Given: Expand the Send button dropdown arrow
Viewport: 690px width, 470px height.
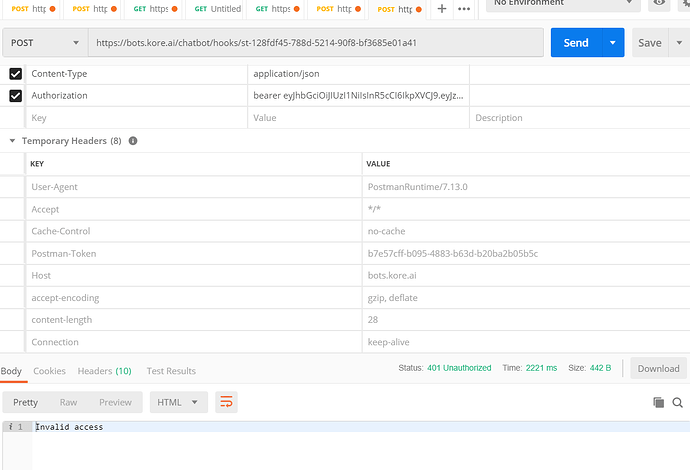Looking at the screenshot, I should (x=612, y=43).
